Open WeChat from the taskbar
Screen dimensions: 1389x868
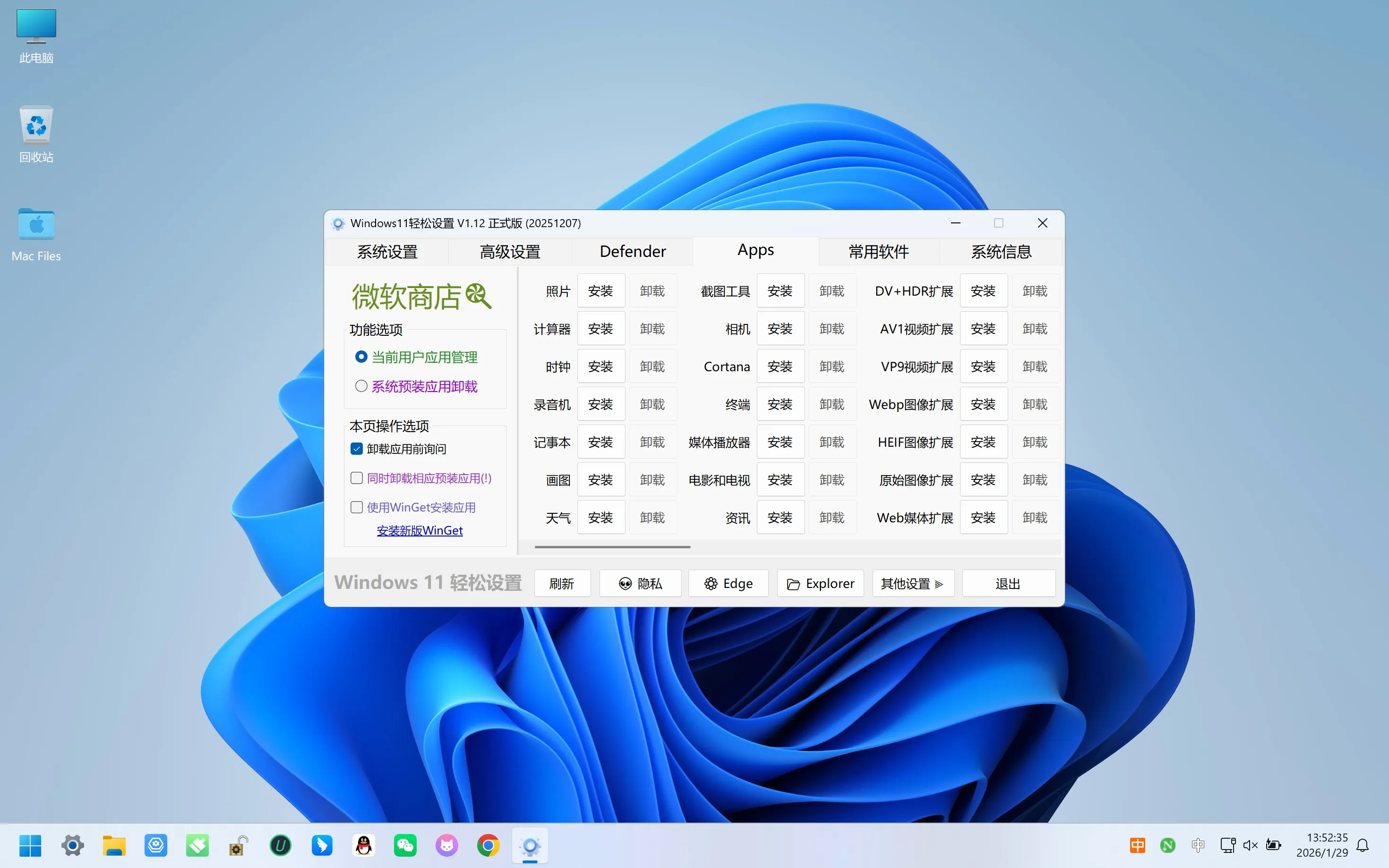pos(405,845)
